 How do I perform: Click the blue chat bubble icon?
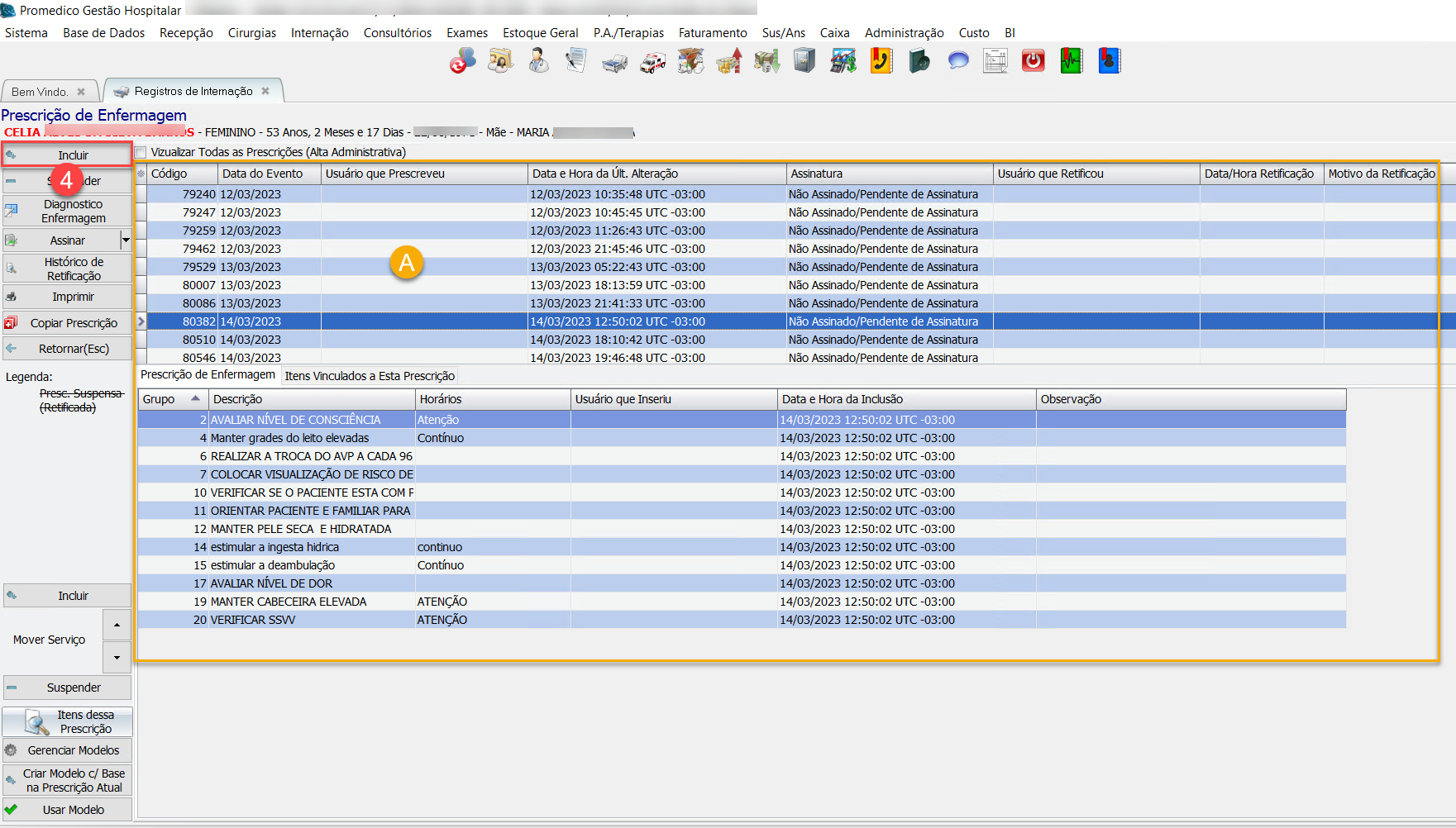tap(957, 61)
